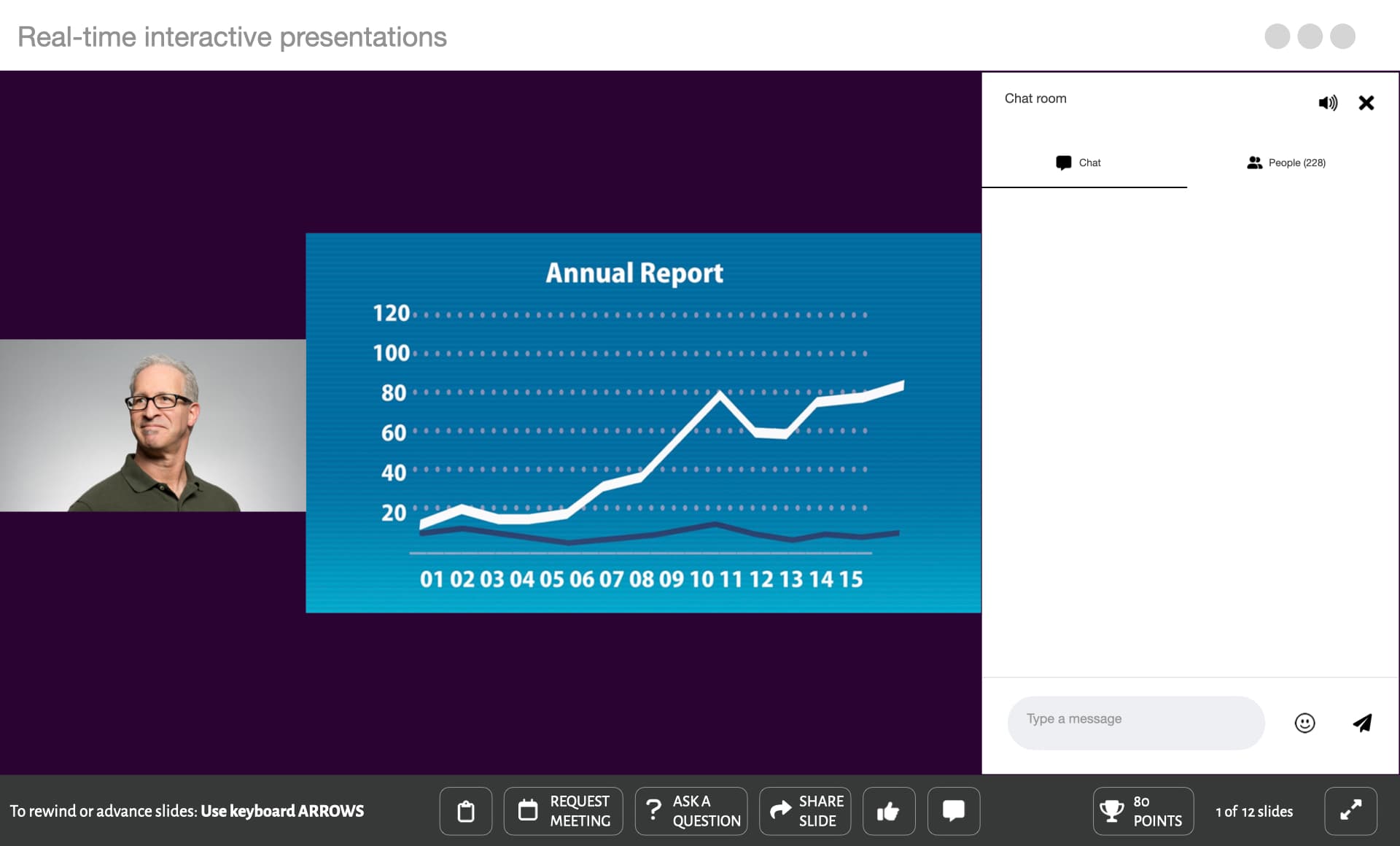1400x846 pixels.
Task: Click the 1 of 12 slides counter
Action: 1254,811
